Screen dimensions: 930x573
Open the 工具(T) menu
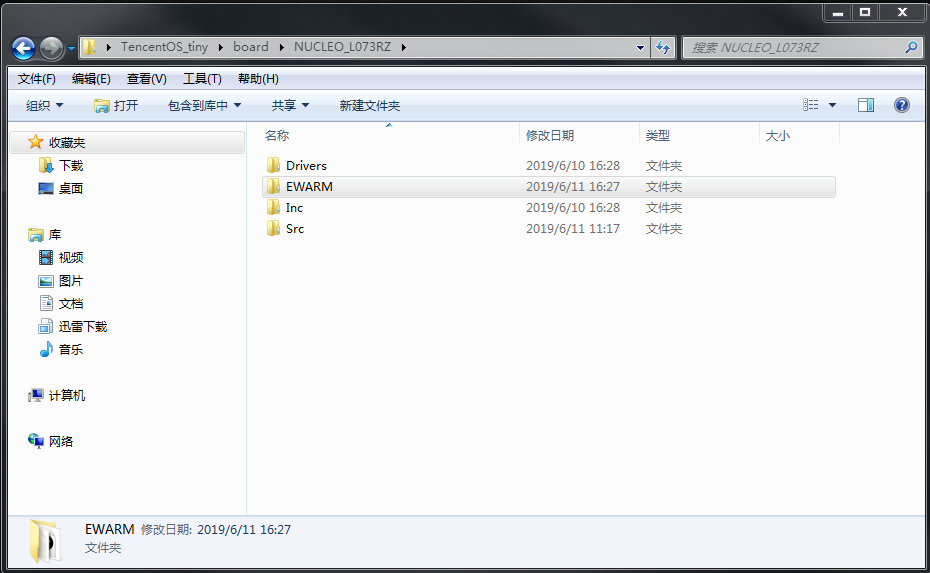[202, 79]
